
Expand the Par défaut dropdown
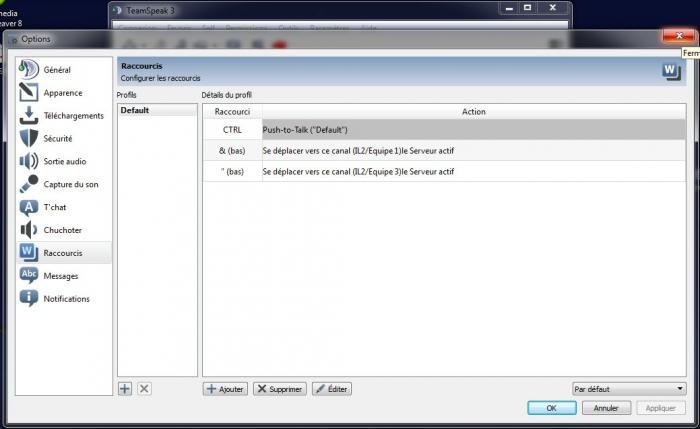(629, 389)
